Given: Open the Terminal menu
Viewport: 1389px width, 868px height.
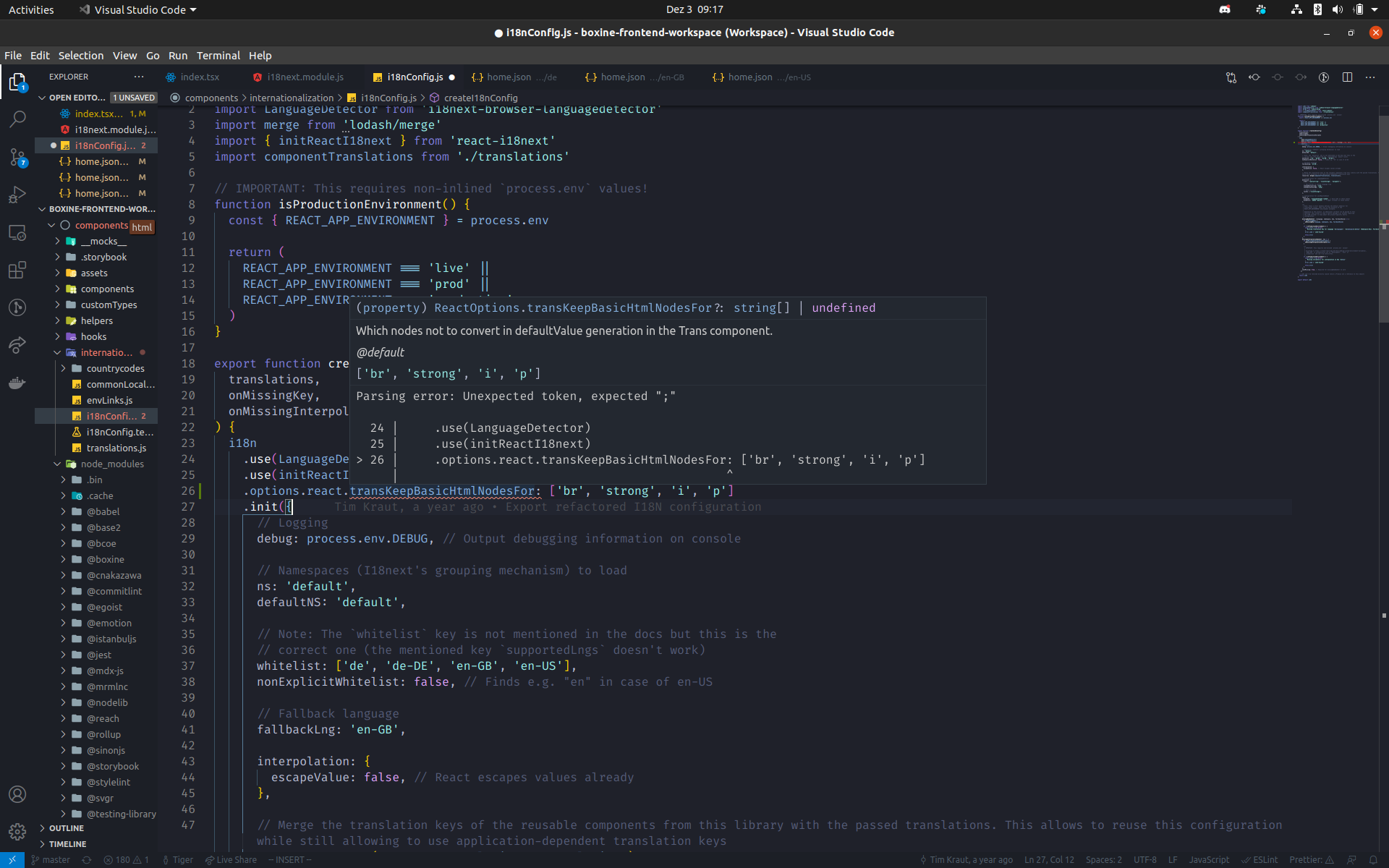Looking at the screenshot, I should click(218, 56).
